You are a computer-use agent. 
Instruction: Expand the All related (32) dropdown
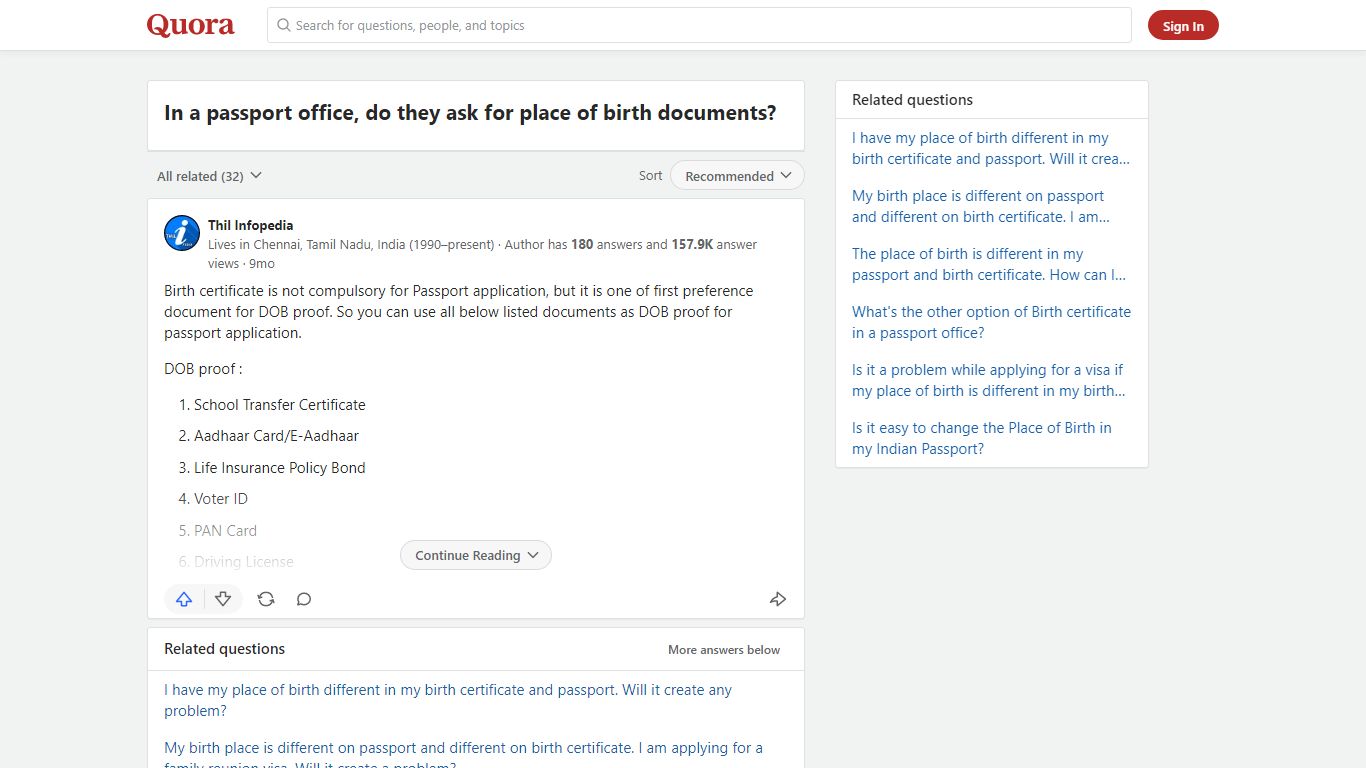209,176
